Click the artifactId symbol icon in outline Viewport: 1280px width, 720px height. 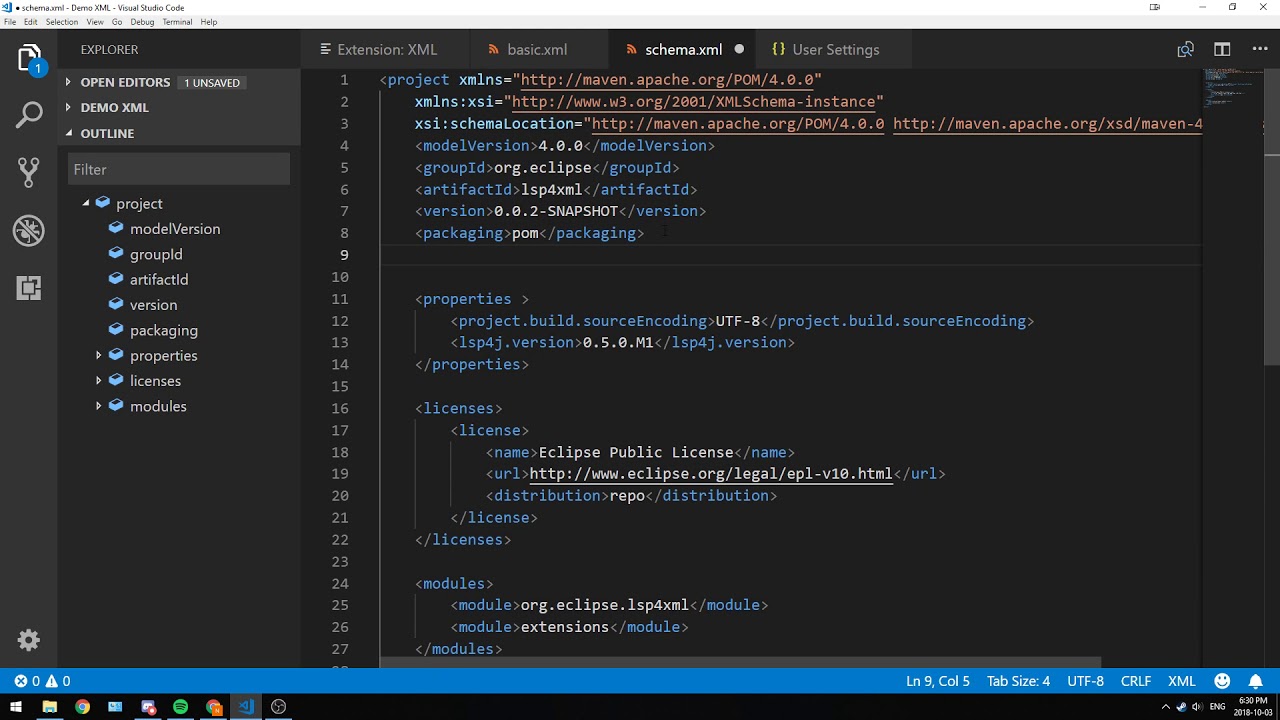click(116, 279)
